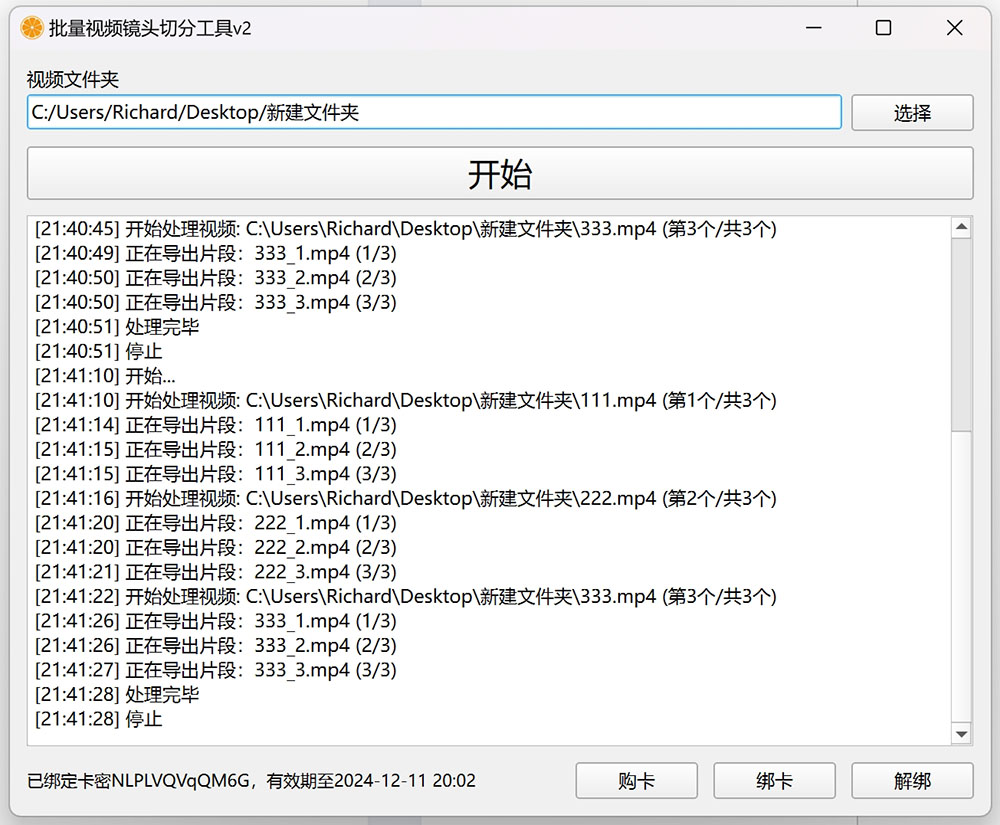The image size is (1000, 825).
Task: Click the log panel scrollbar thumb
Action: [x=961, y=335]
